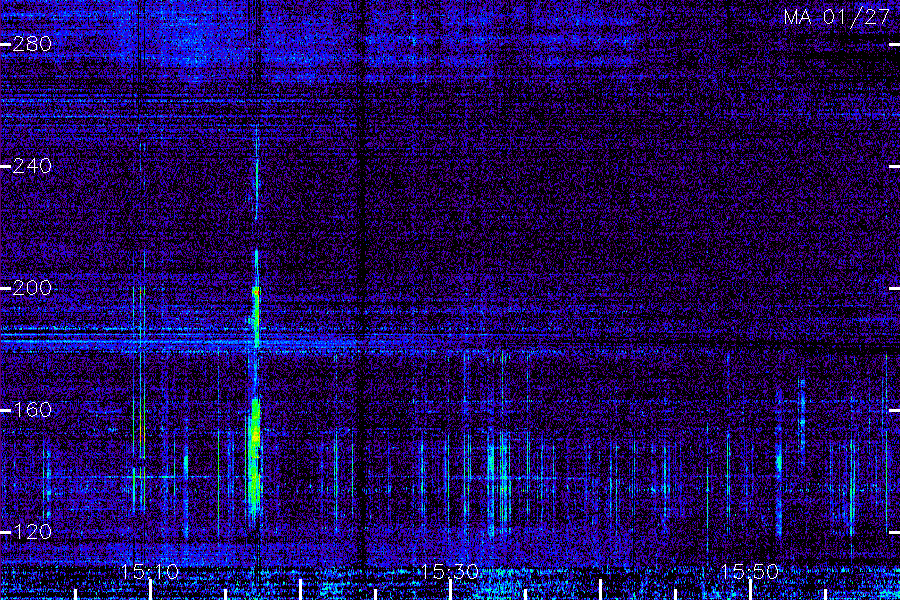The height and width of the screenshot is (600, 900).
Task: Click the 280 frequency axis label
Action: pos(32,44)
